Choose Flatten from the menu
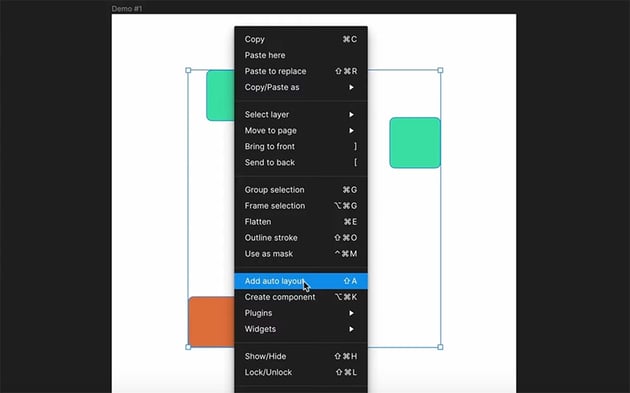The height and width of the screenshot is (393, 630). coord(301,222)
